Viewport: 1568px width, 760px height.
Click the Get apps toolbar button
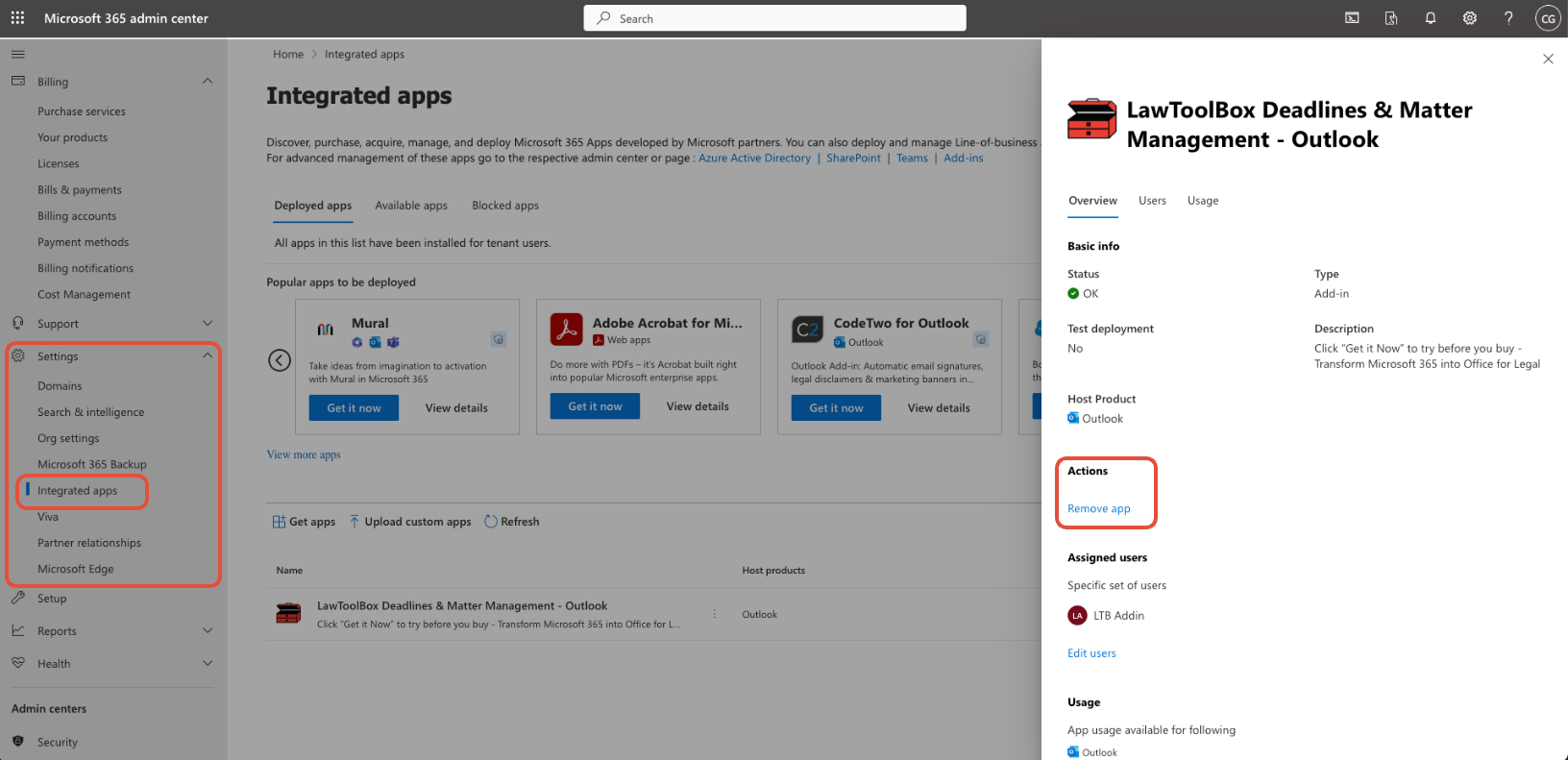(x=304, y=522)
